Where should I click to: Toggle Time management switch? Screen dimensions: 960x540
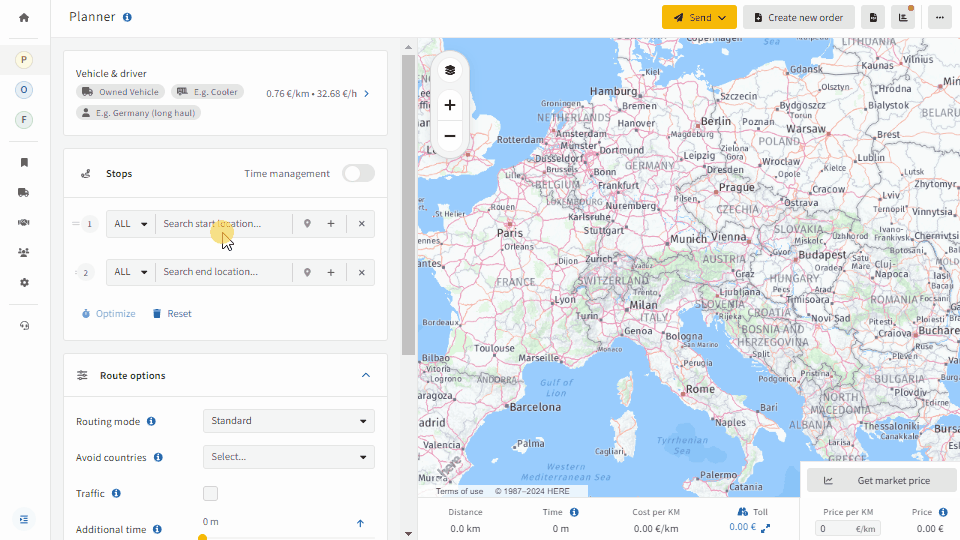tap(358, 173)
